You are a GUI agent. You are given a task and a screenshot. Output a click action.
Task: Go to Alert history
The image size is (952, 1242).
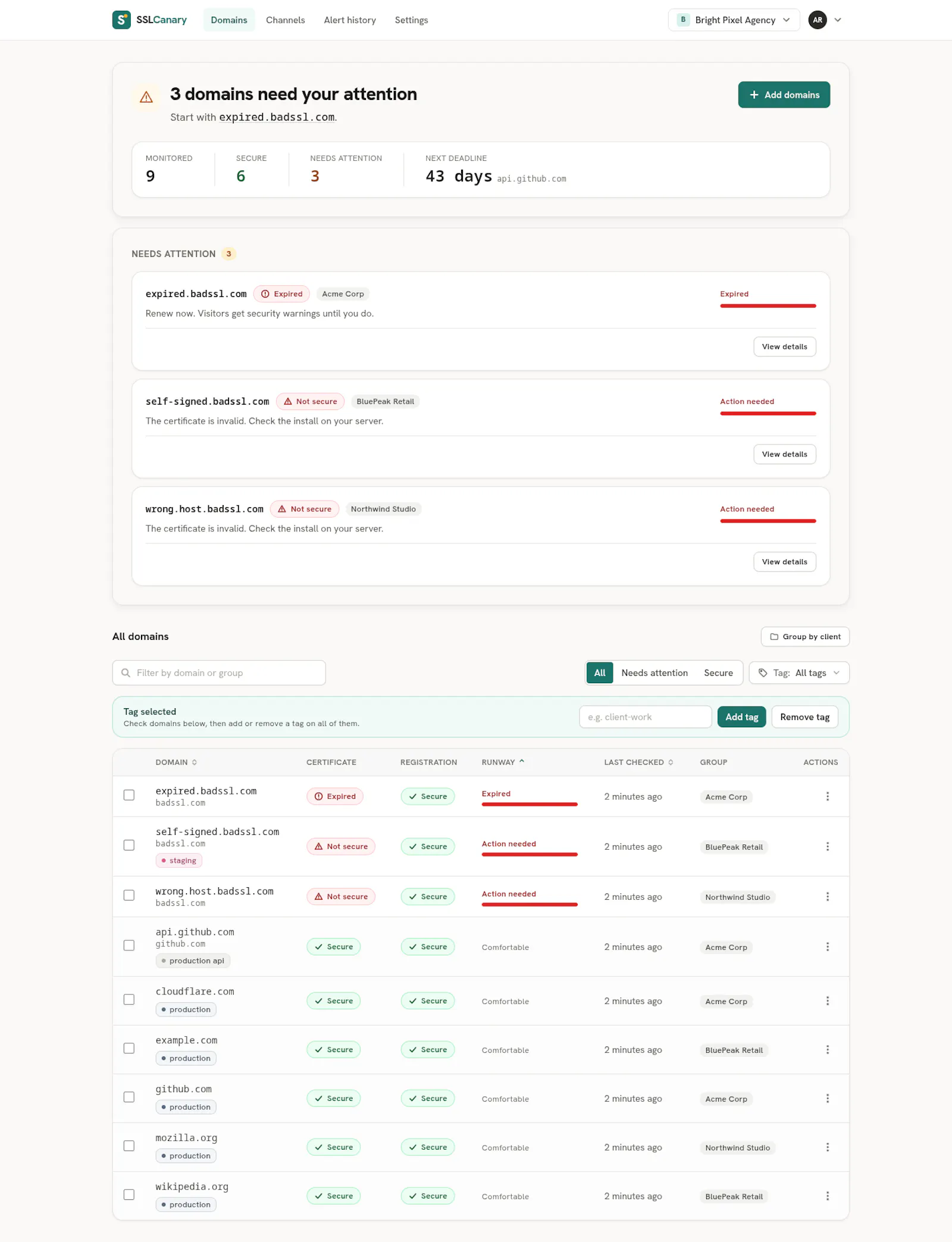350,20
